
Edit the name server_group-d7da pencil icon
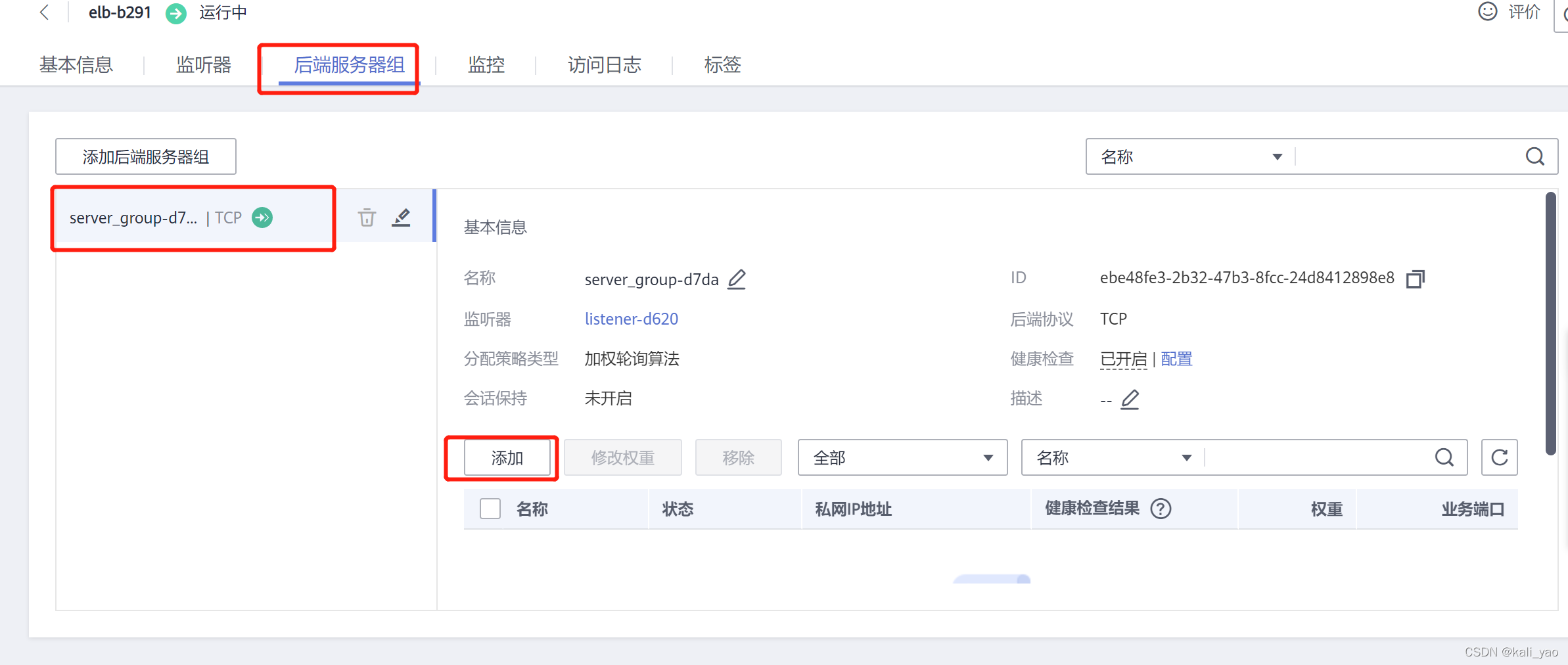[737, 279]
